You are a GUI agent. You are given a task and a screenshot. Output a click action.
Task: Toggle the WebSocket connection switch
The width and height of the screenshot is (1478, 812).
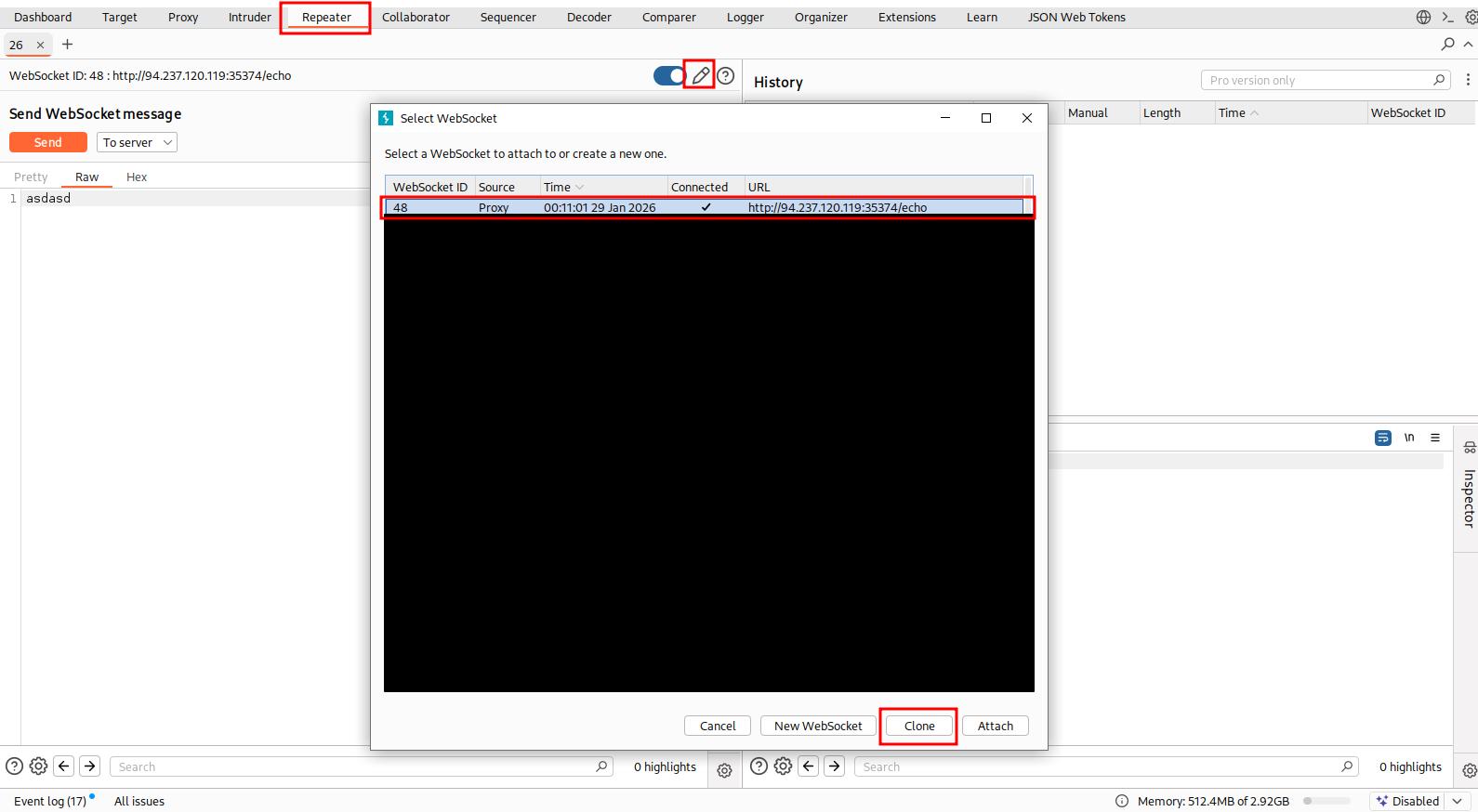coord(668,75)
